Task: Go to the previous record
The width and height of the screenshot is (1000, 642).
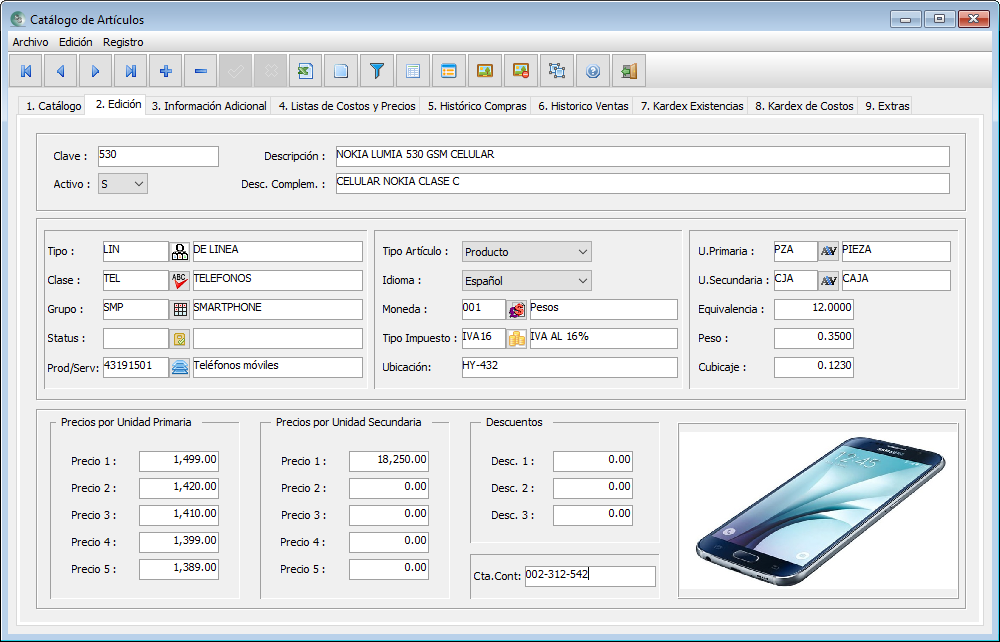Action: click(61, 71)
